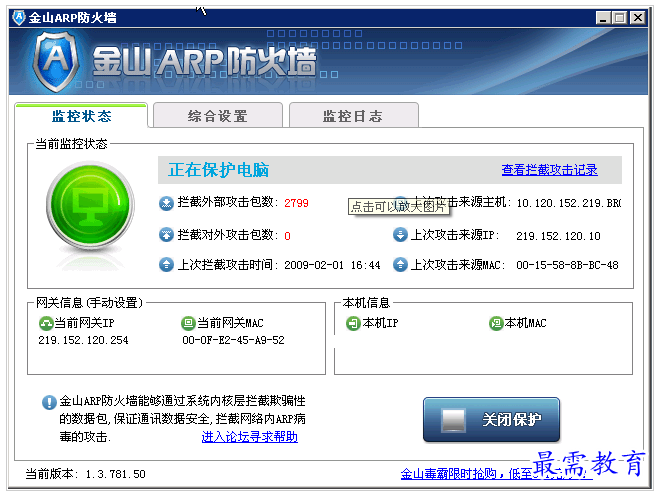Click the 点击可以放大图片 tooltip
Viewport: 654px width, 495px height.
point(399,206)
